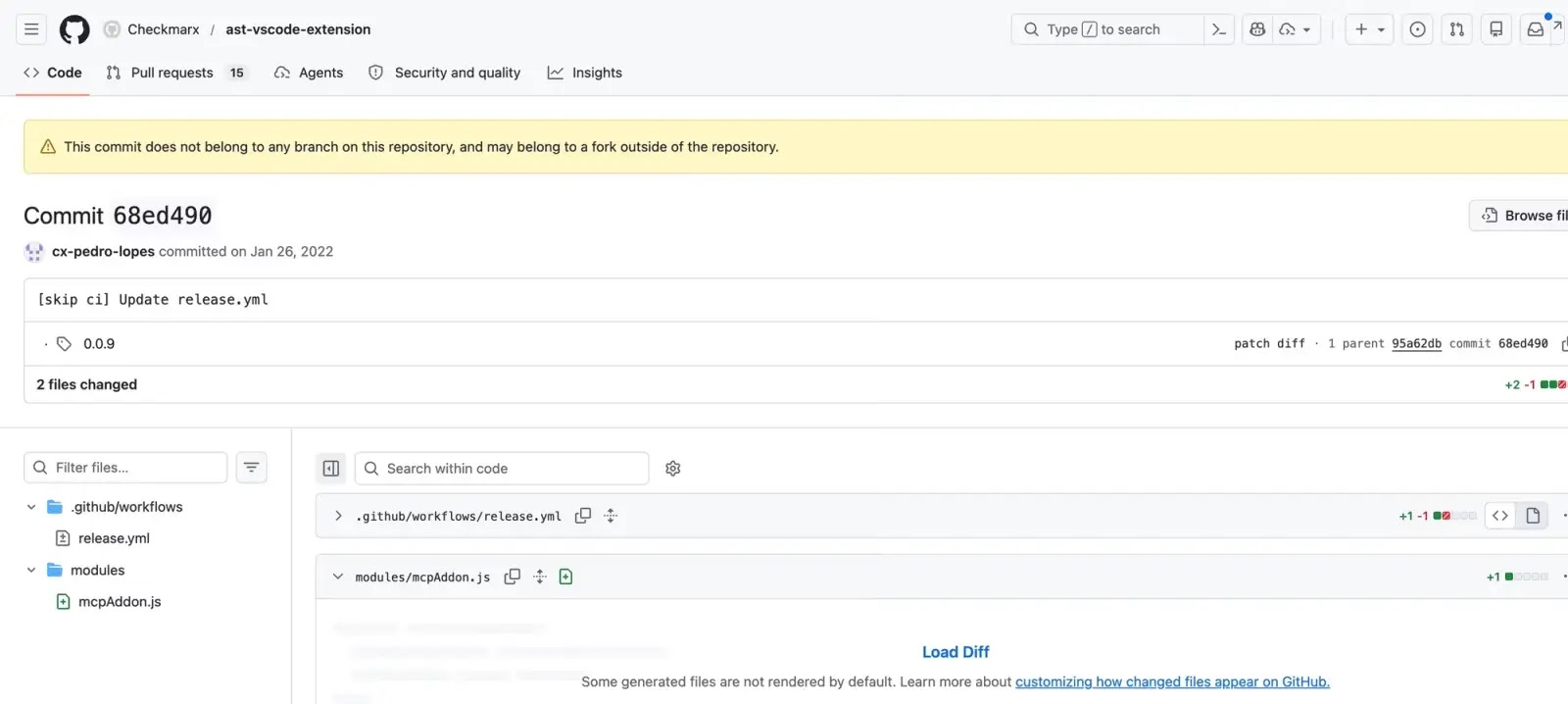Expand all lines in mcpAddon.js diff
Screen dimensions: 1568x704
point(540,577)
